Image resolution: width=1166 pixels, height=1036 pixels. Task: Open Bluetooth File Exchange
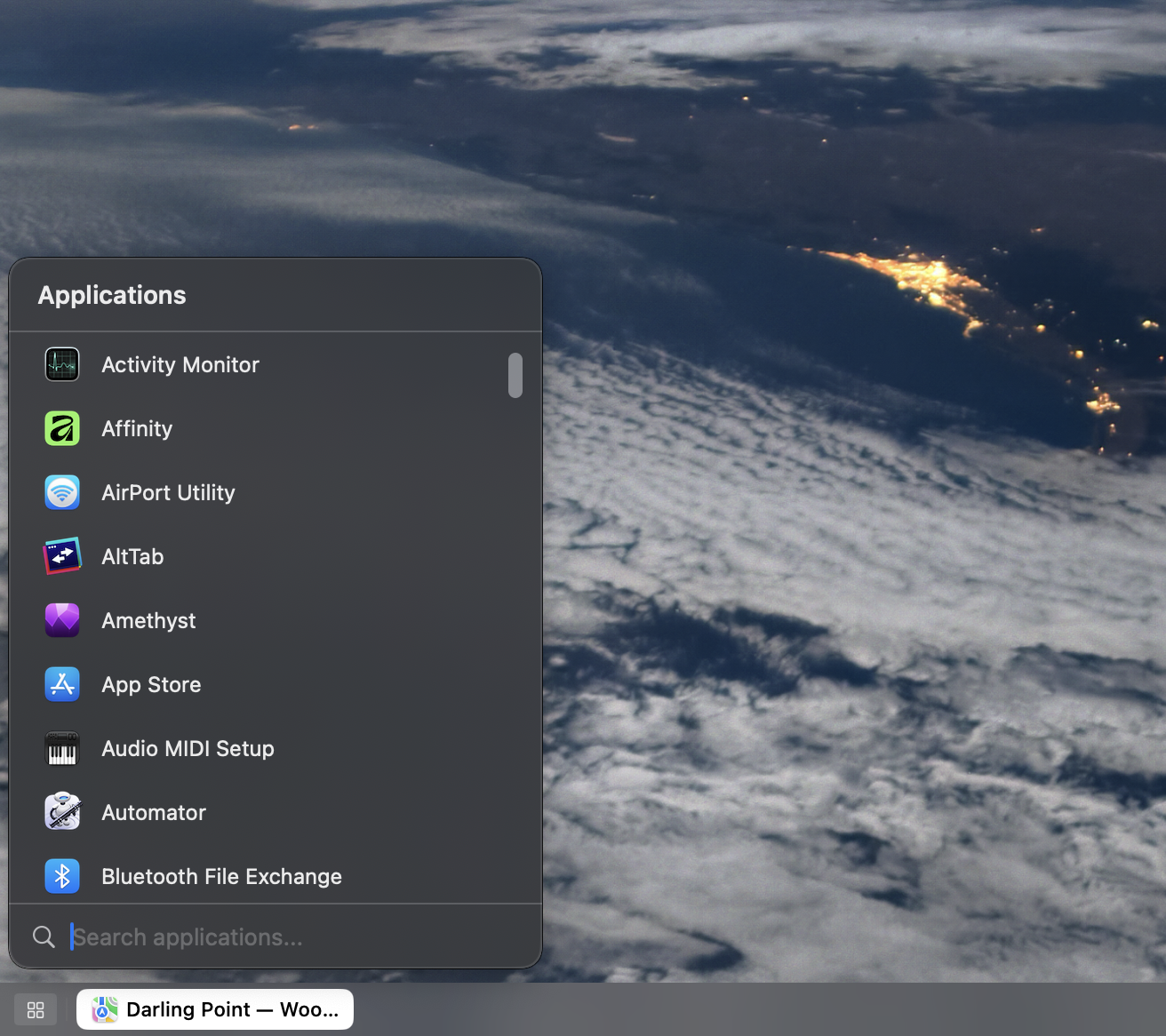tap(220, 876)
